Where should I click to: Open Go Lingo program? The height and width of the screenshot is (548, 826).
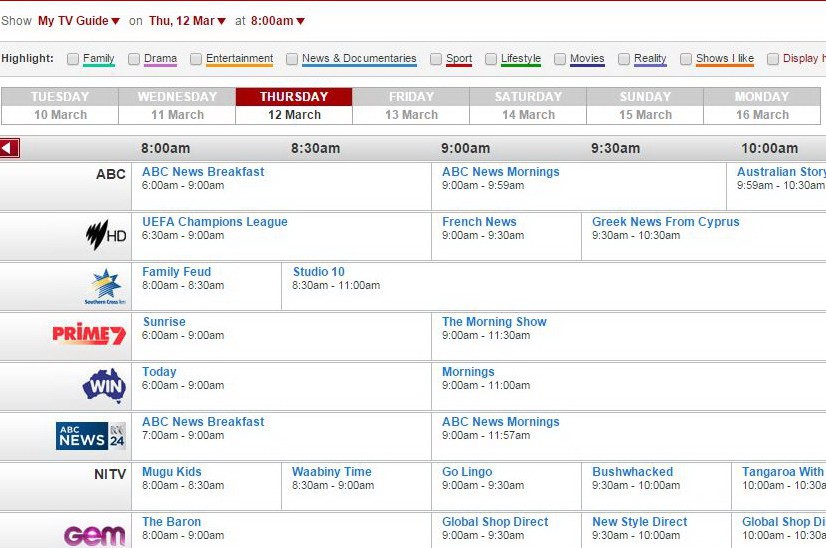pos(467,472)
